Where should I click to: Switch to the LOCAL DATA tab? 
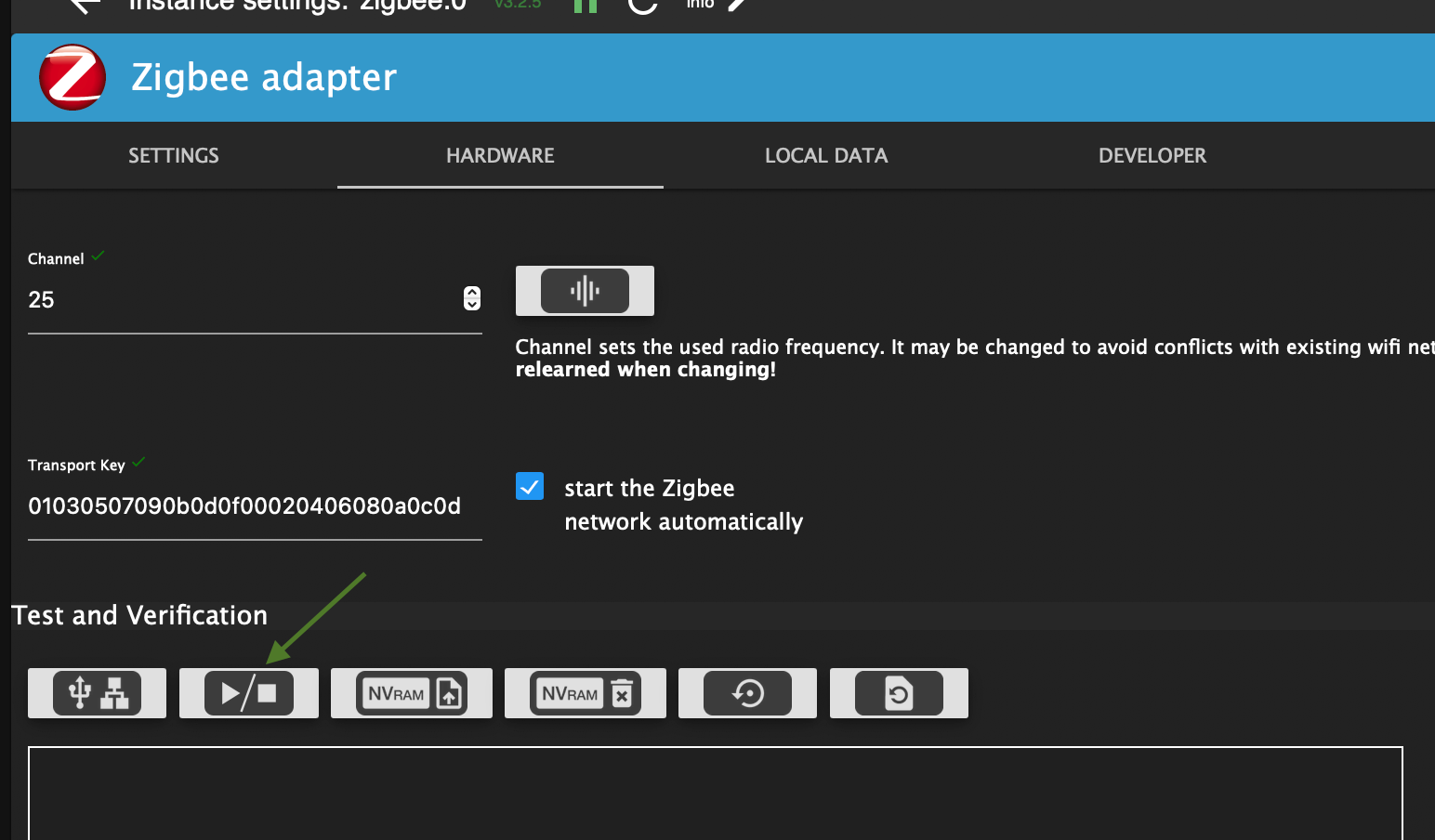tap(825, 155)
